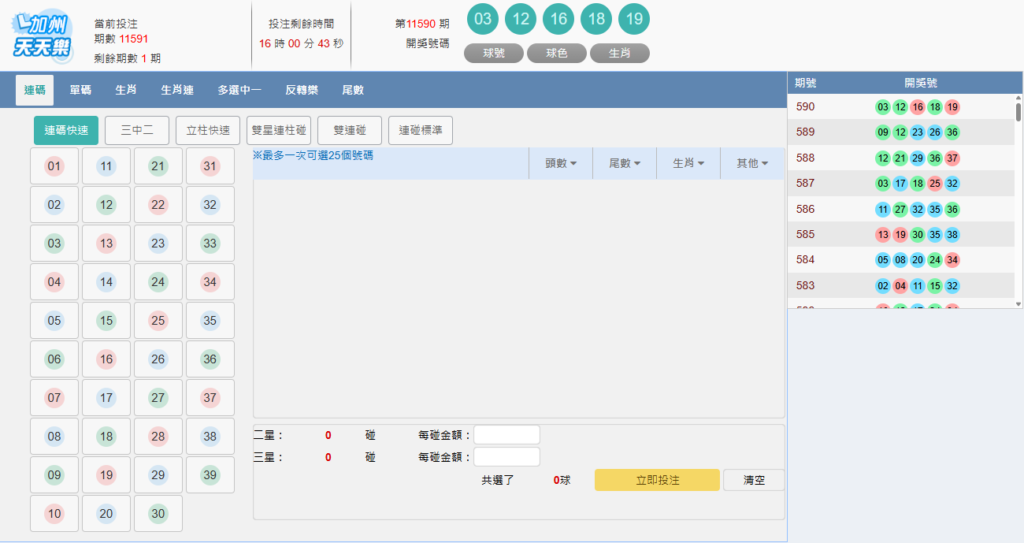Select number ball 01
This screenshot has height=543, width=1024.
pyautogui.click(x=55, y=166)
